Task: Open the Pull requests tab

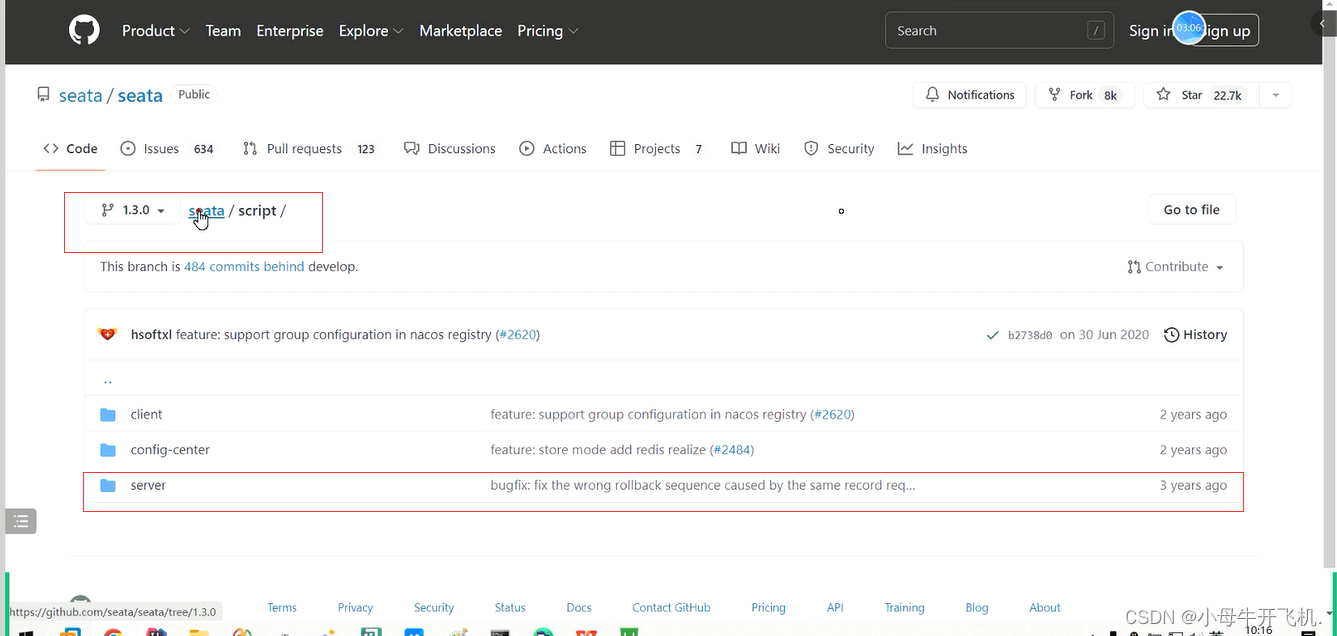Action: click(x=309, y=149)
